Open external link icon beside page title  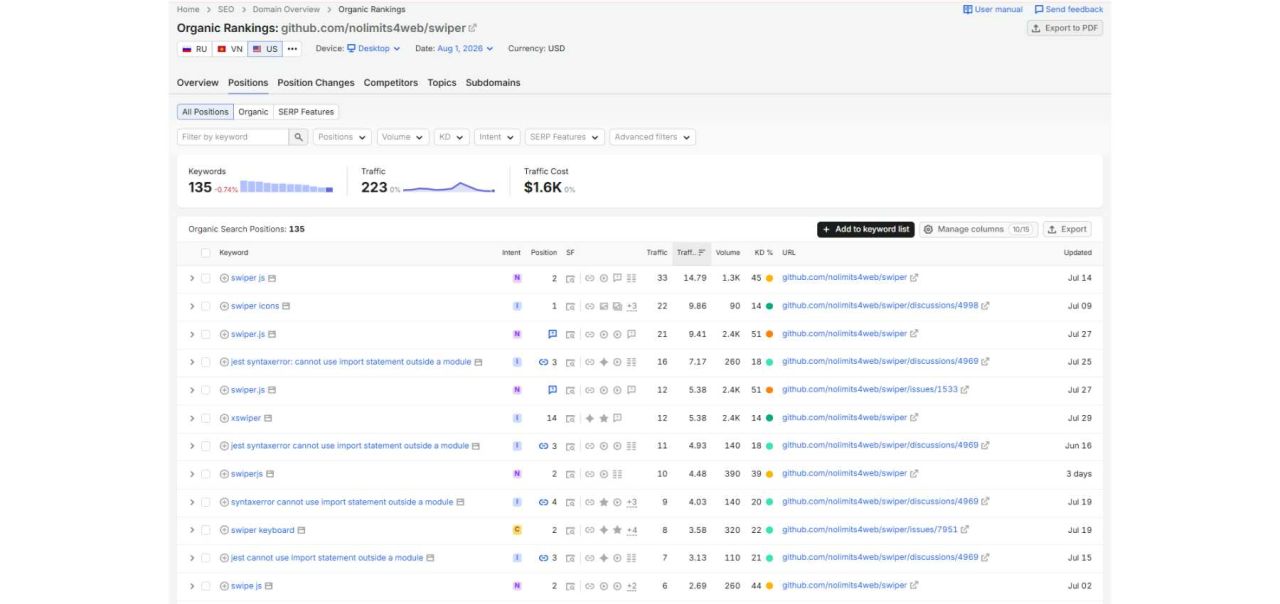[x=473, y=28]
